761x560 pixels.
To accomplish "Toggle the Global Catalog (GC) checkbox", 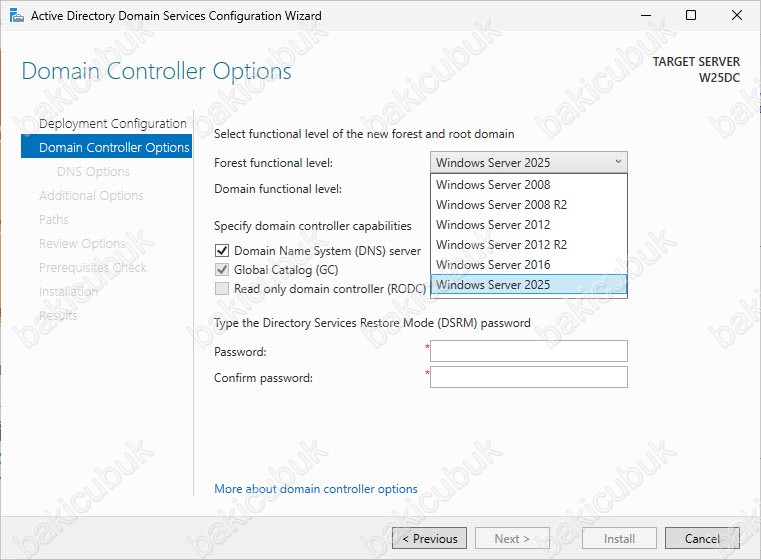I will 222,270.
